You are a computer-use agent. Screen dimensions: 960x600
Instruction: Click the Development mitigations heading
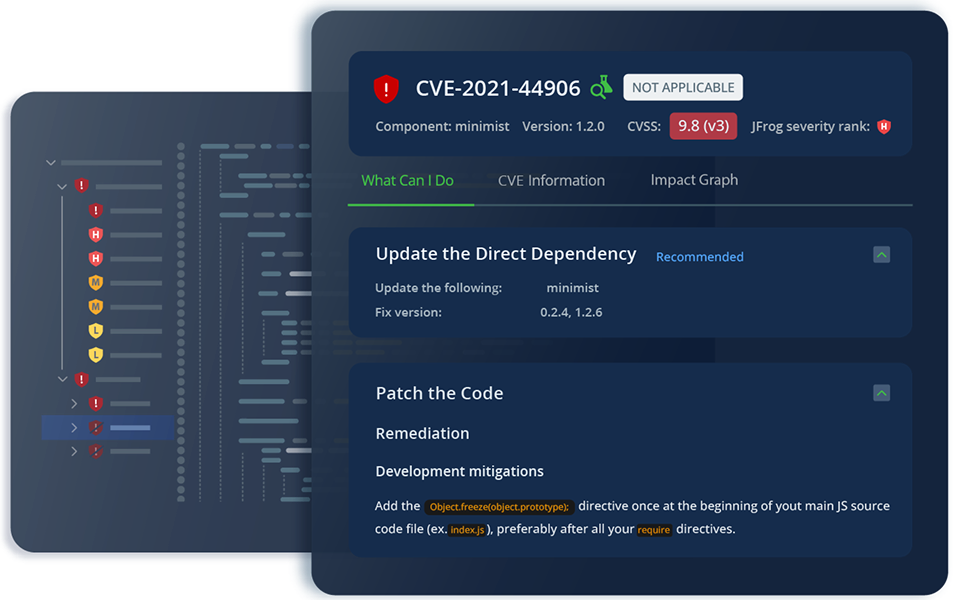459,471
